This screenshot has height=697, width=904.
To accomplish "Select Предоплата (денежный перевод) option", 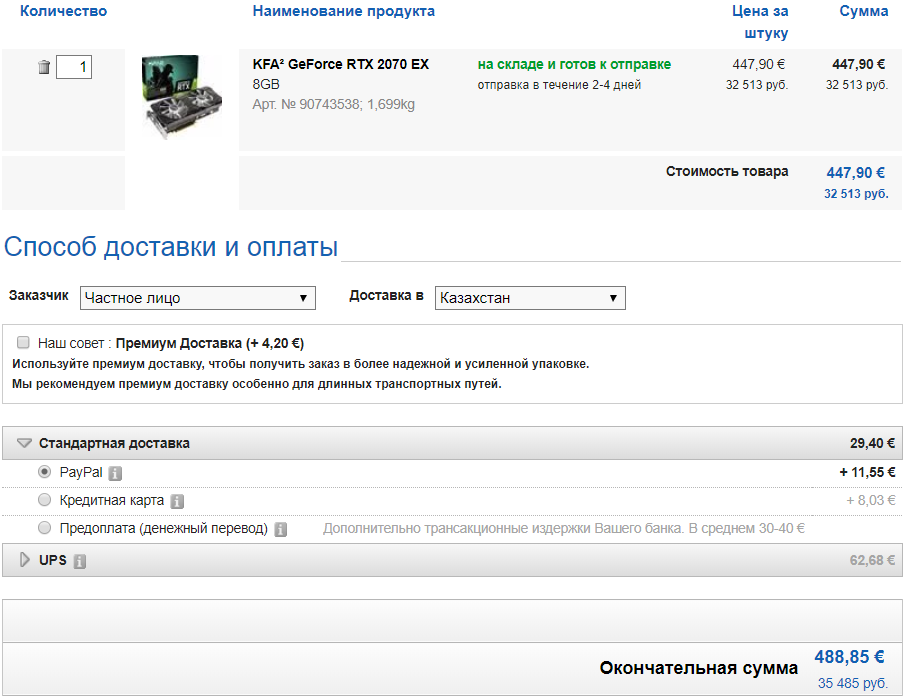I will point(44,528).
